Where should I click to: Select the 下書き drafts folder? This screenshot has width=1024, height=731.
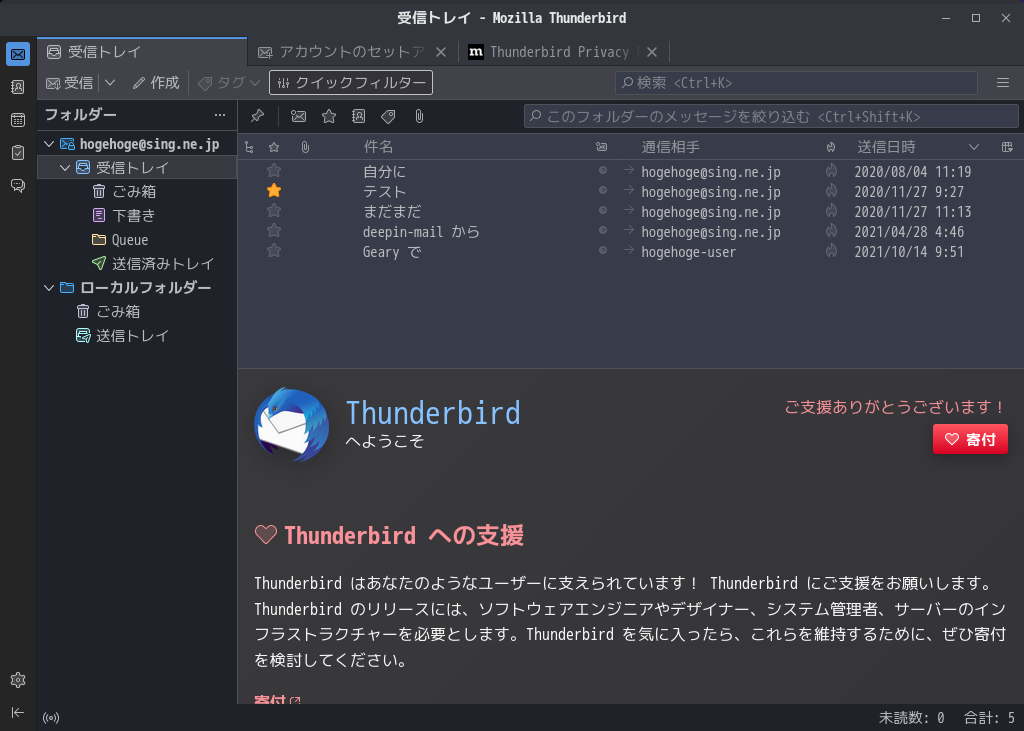(x=137, y=216)
